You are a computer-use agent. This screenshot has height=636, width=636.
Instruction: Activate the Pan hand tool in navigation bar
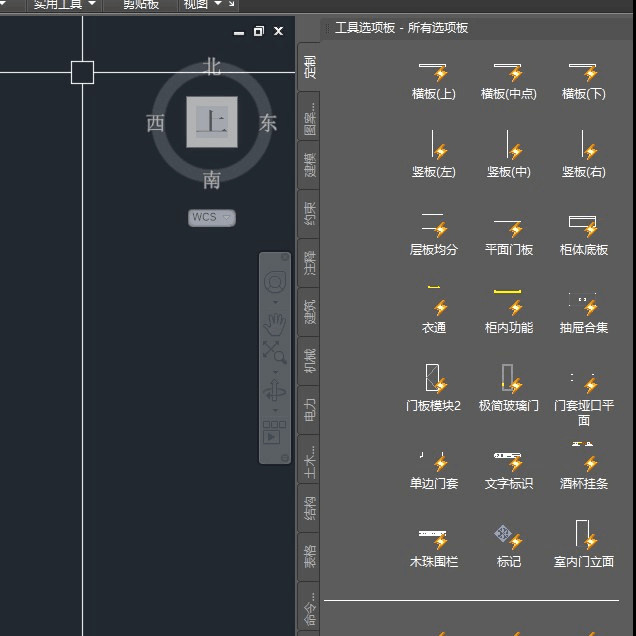pyautogui.click(x=274, y=324)
